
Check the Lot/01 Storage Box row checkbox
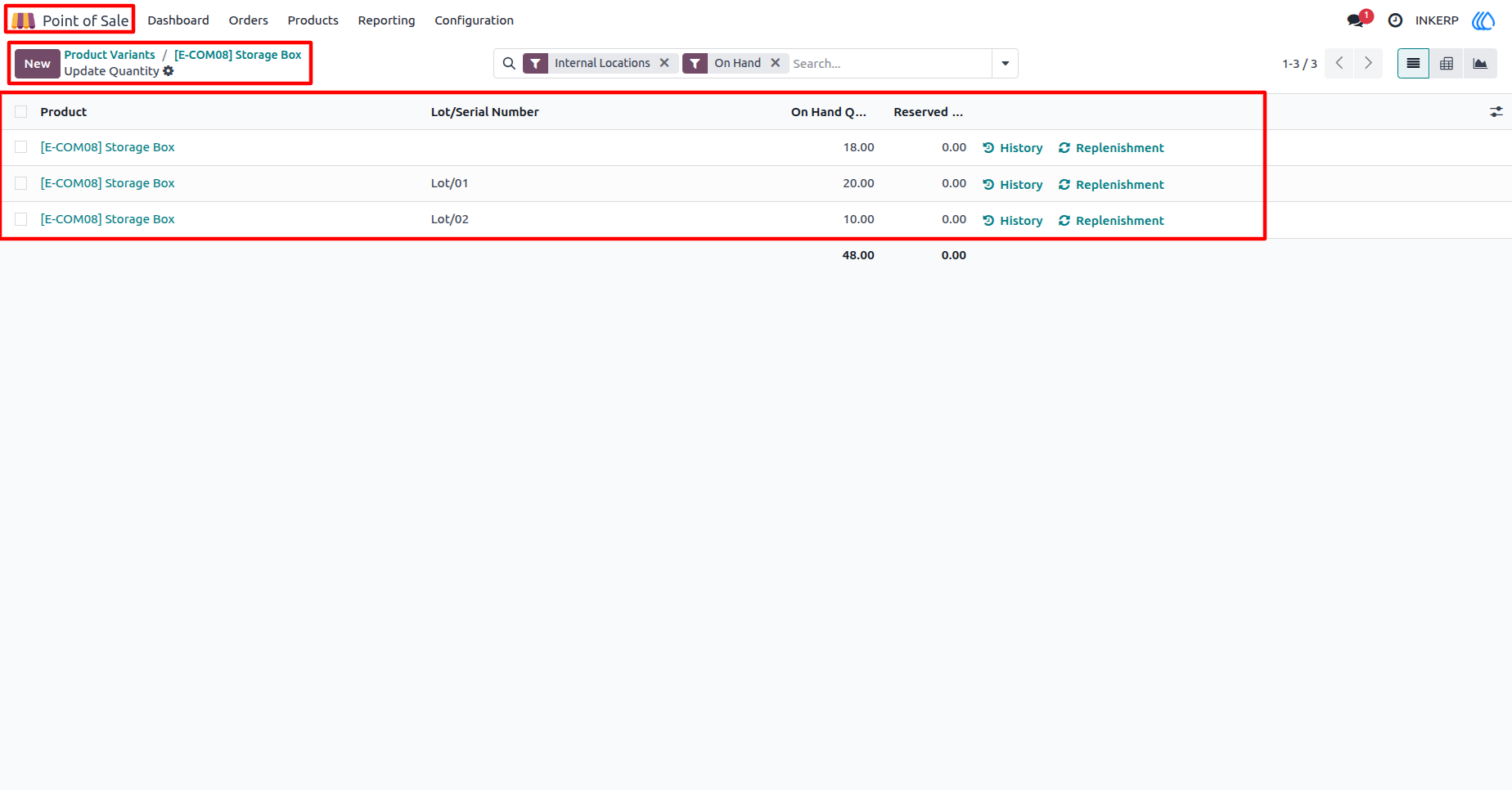[x=21, y=183]
